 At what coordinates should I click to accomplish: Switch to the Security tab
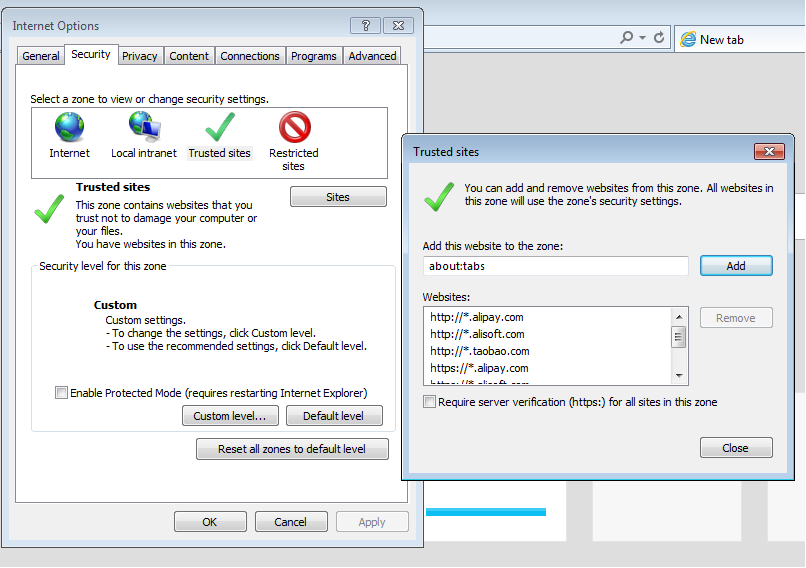coord(91,54)
